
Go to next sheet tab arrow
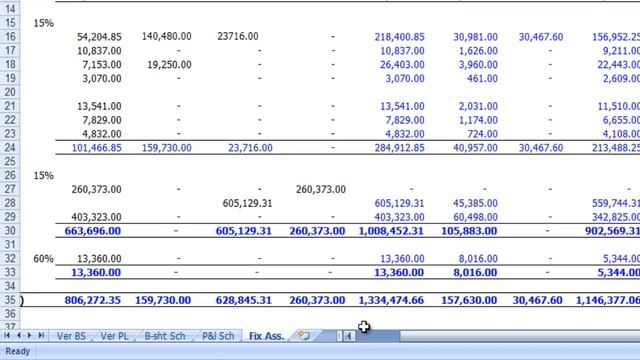(x=29, y=336)
